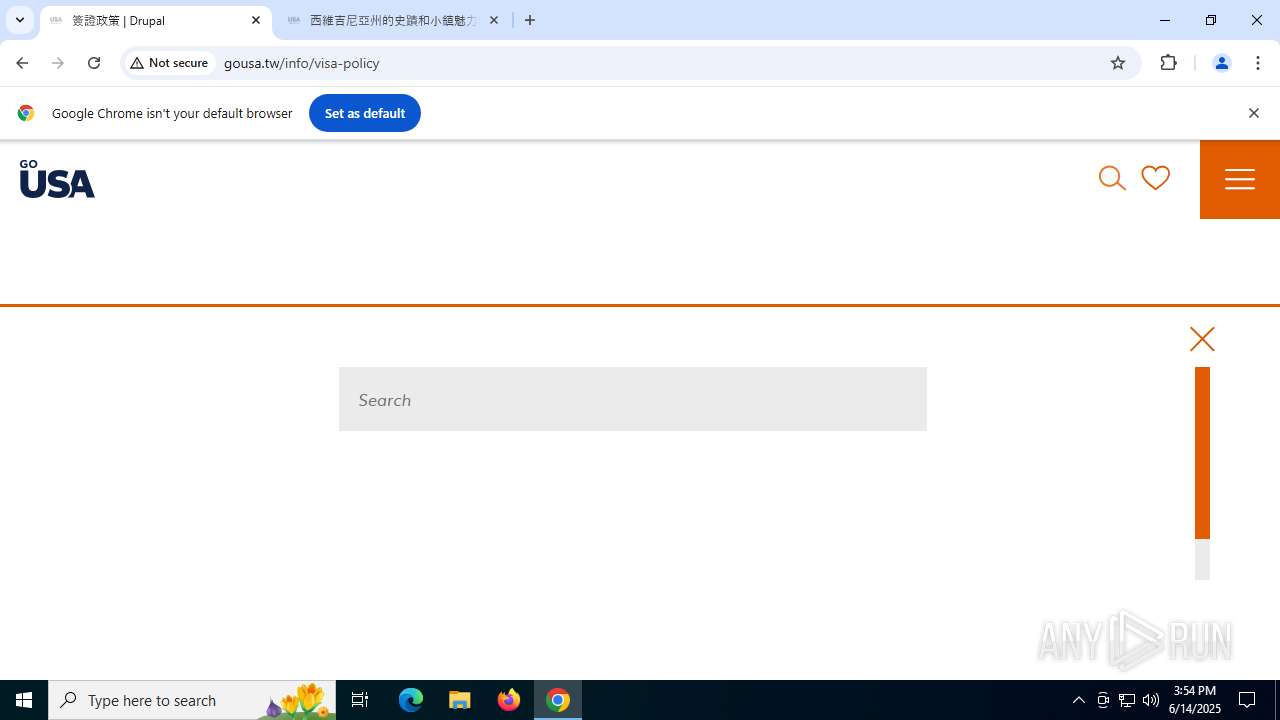The image size is (1280, 720).
Task: Open the Extensions puzzle icon
Action: (x=1169, y=63)
